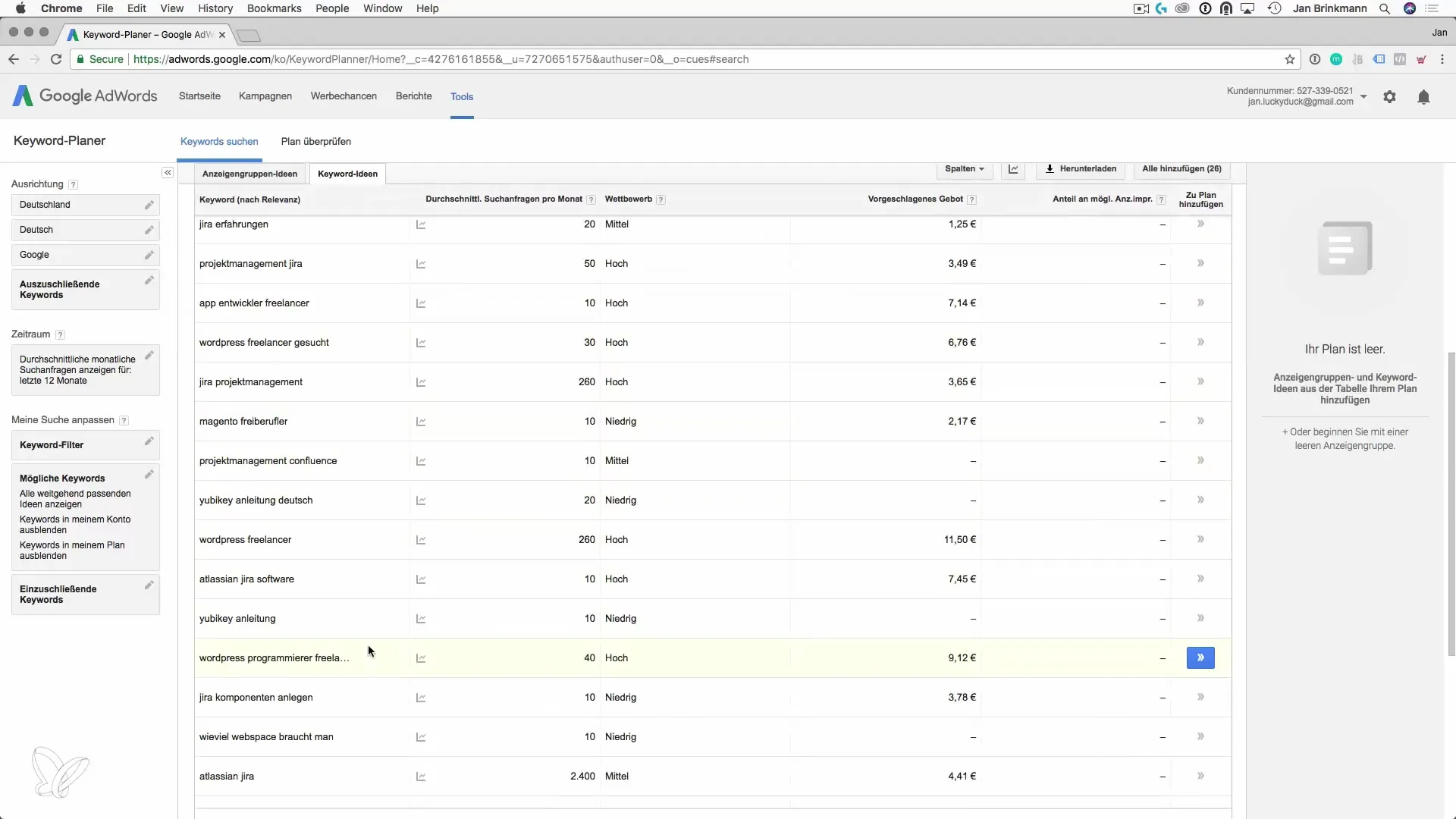The height and width of the screenshot is (819, 1456).
Task: Open help for Ausrichtung
Action: tap(73, 184)
